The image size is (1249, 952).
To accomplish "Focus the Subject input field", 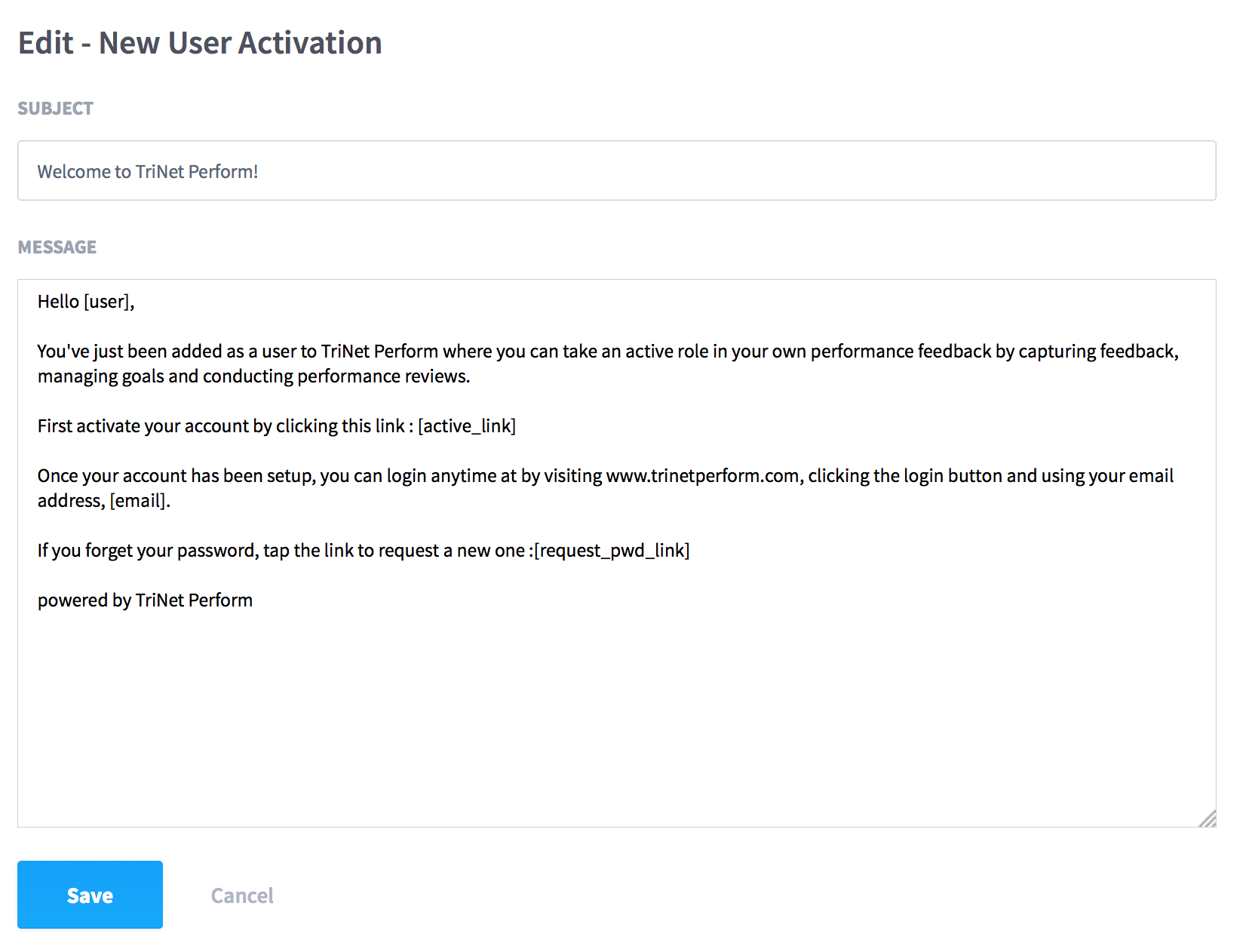I will (616, 170).
